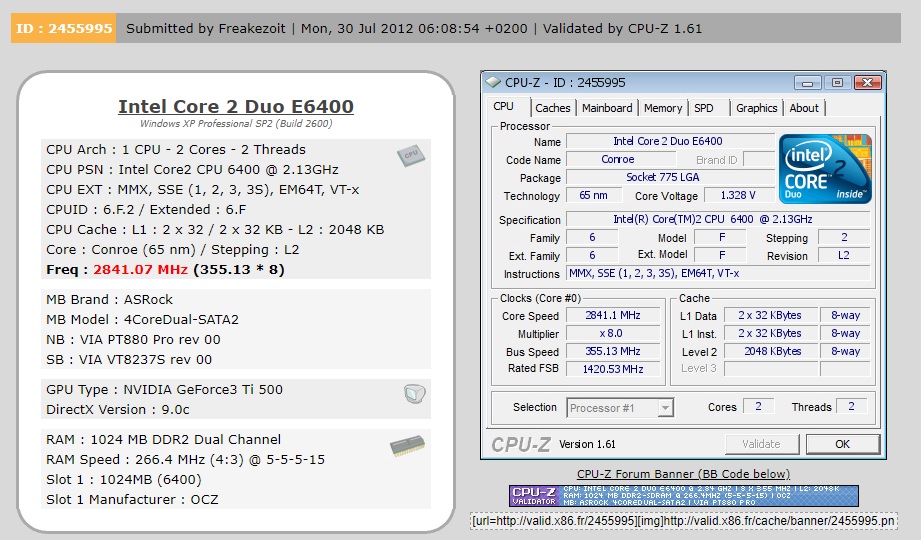The image size is (921, 540).
Task: Click the Windows XP Professional SP2 subtitle
Action: click(236, 124)
